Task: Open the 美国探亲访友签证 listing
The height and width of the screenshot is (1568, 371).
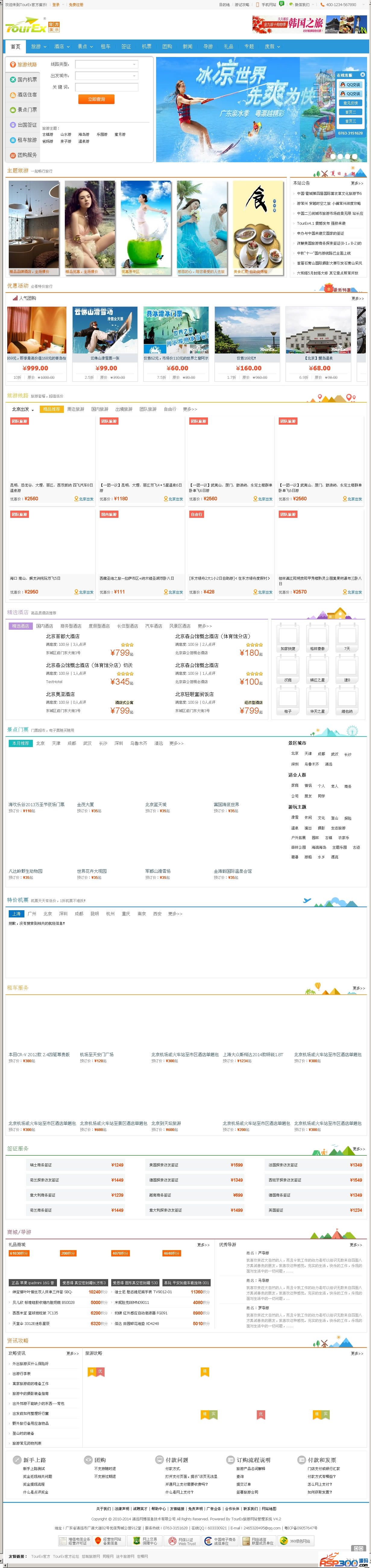Action: (164, 1165)
